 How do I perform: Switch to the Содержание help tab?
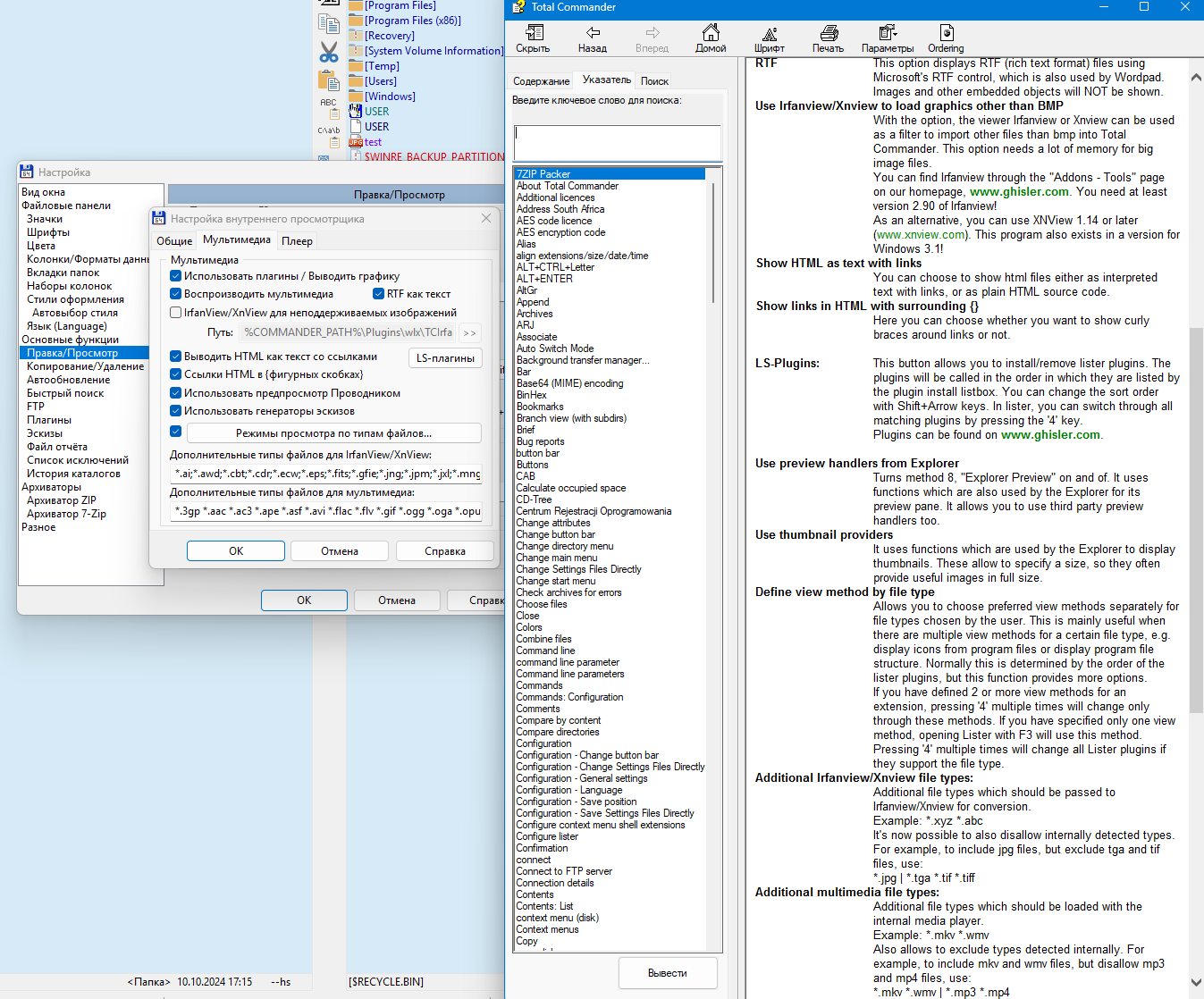click(x=542, y=81)
